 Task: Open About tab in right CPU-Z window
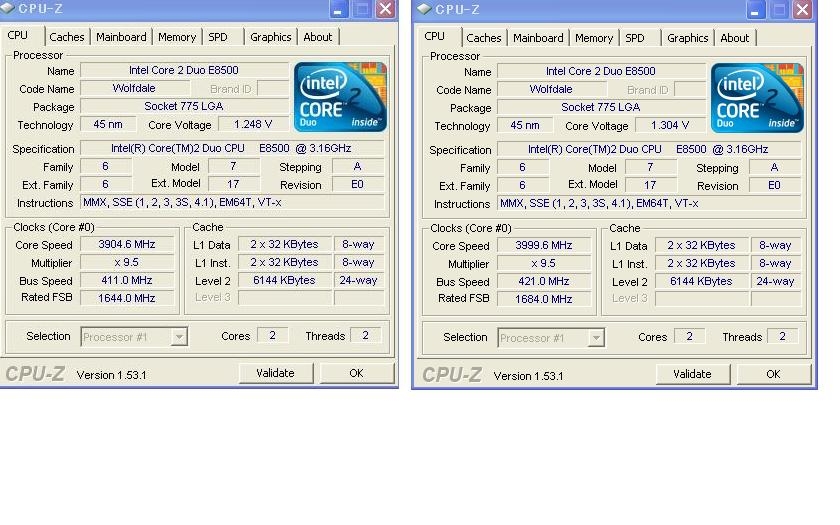pos(734,38)
